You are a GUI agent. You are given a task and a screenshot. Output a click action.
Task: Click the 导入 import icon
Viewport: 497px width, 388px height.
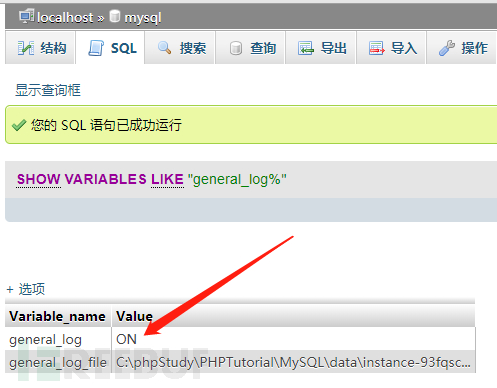click(x=377, y=48)
